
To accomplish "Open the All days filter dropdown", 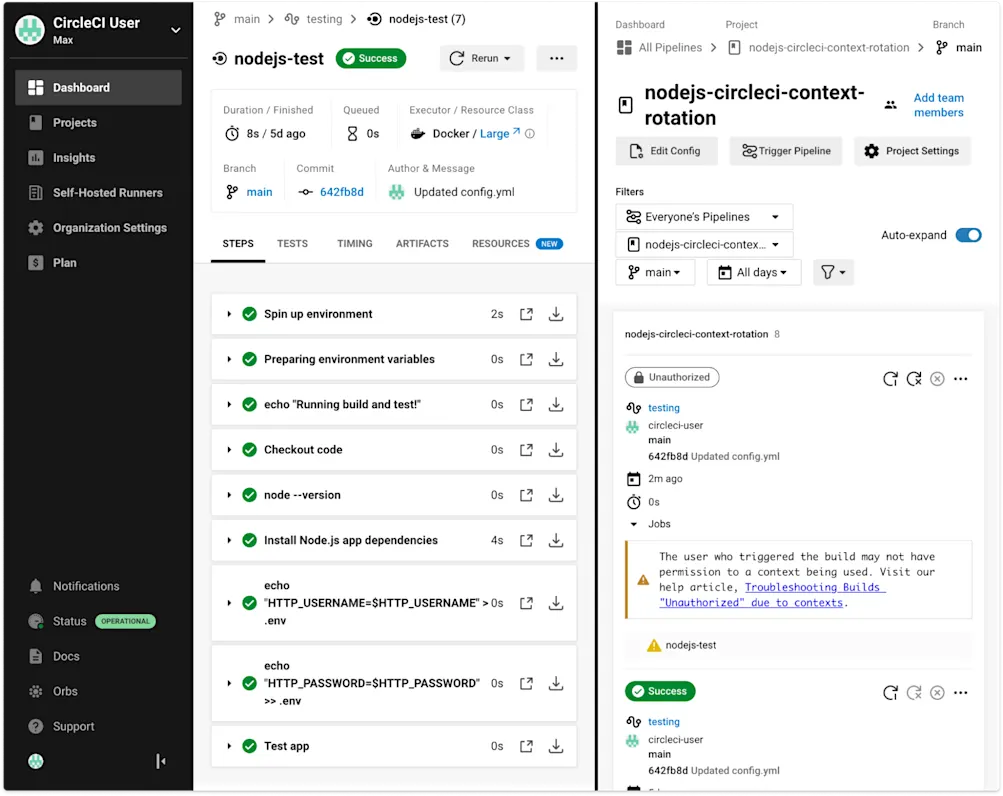I will pyautogui.click(x=753, y=271).
